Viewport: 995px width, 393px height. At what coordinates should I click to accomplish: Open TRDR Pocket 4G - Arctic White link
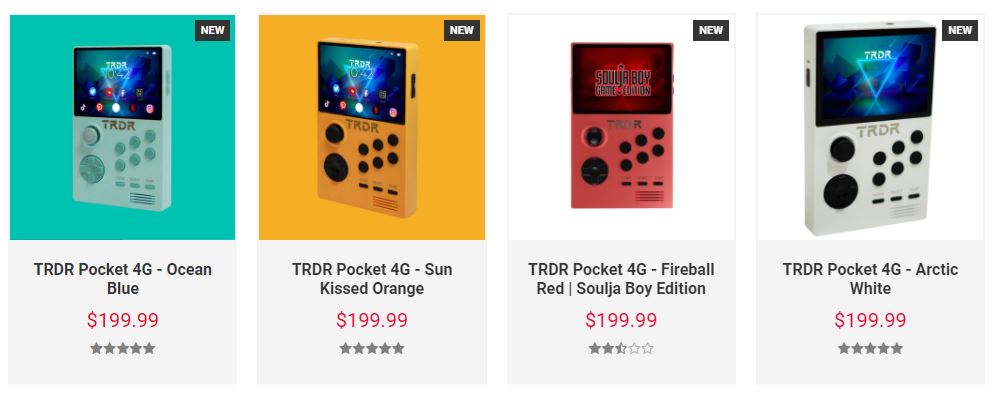(870, 279)
